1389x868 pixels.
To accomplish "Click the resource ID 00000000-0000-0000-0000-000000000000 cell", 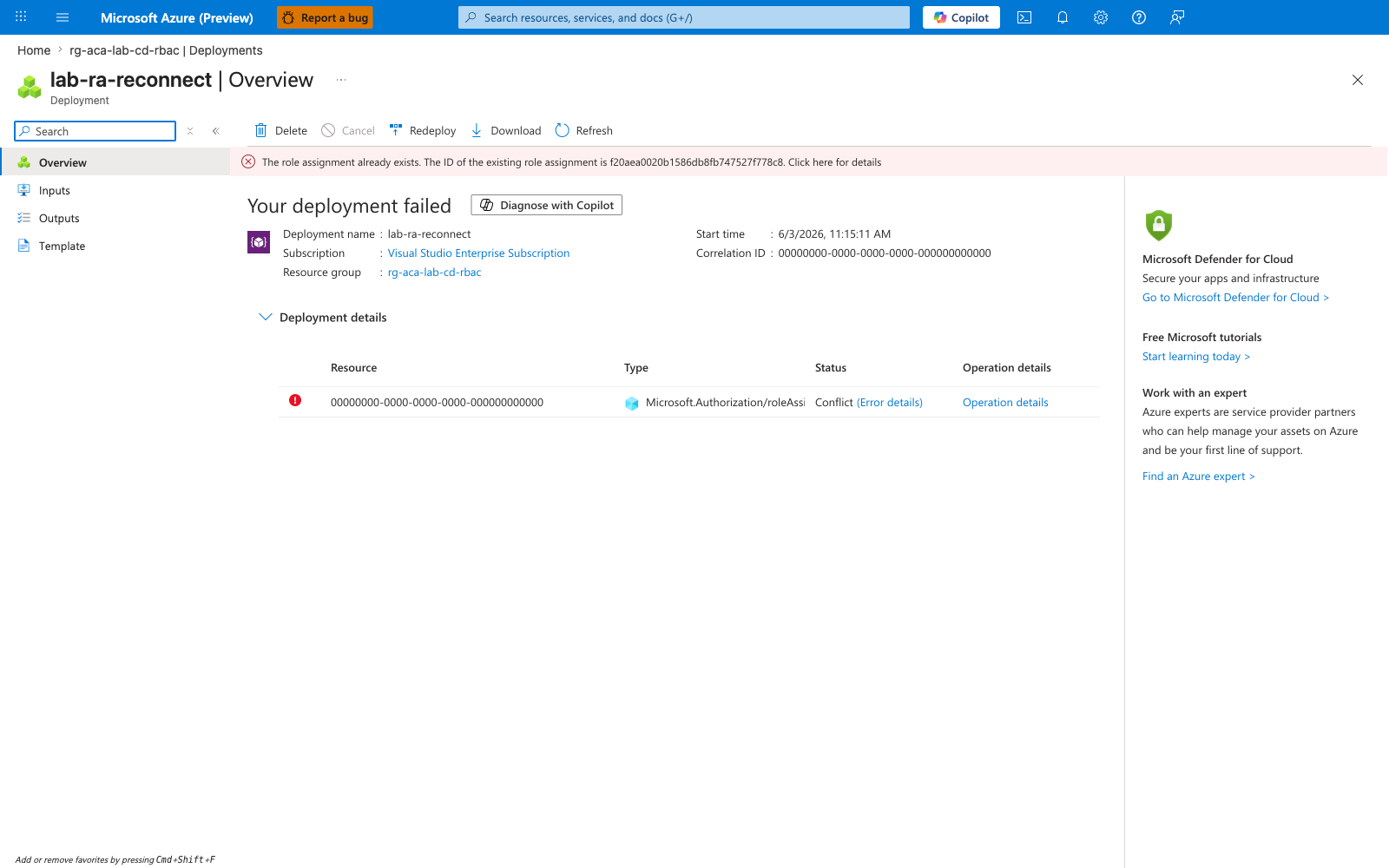I will [437, 402].
